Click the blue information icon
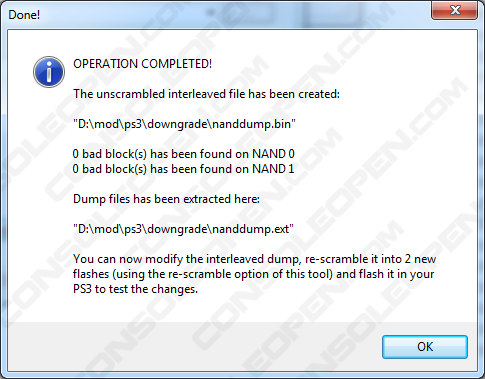This screenshot has width=485, height=379. tap(49, 72)
